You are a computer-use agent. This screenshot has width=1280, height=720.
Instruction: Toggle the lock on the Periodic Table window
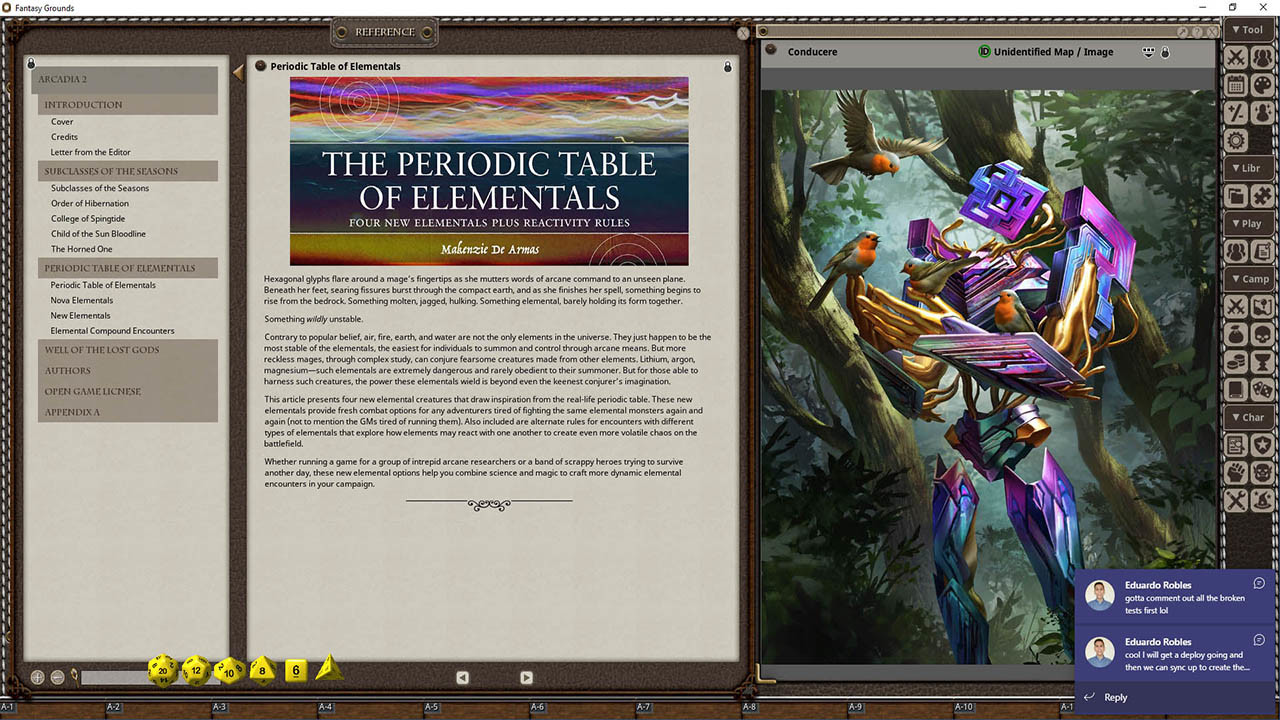click(x=727, y=66)
